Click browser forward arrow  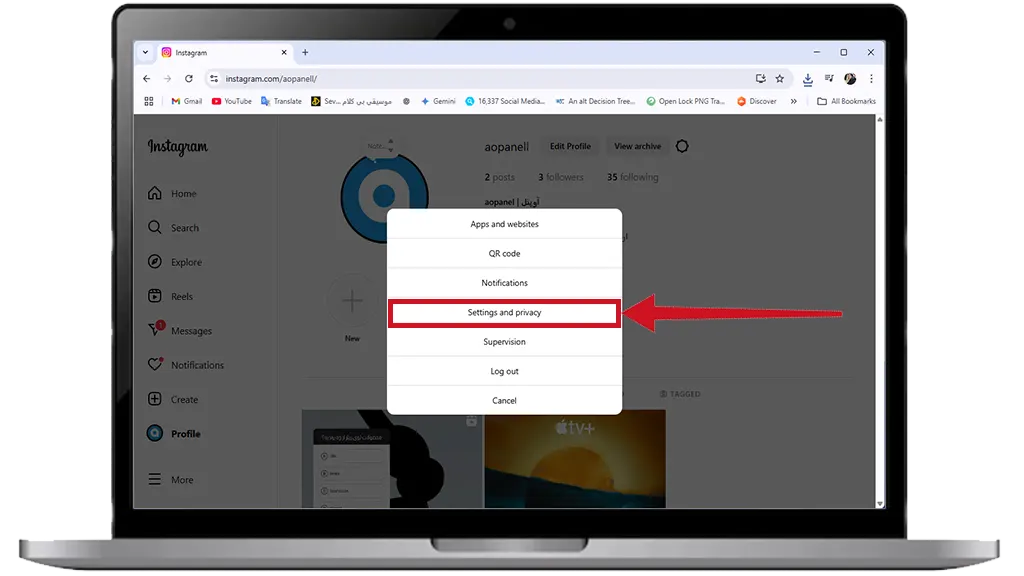(167, 78)
